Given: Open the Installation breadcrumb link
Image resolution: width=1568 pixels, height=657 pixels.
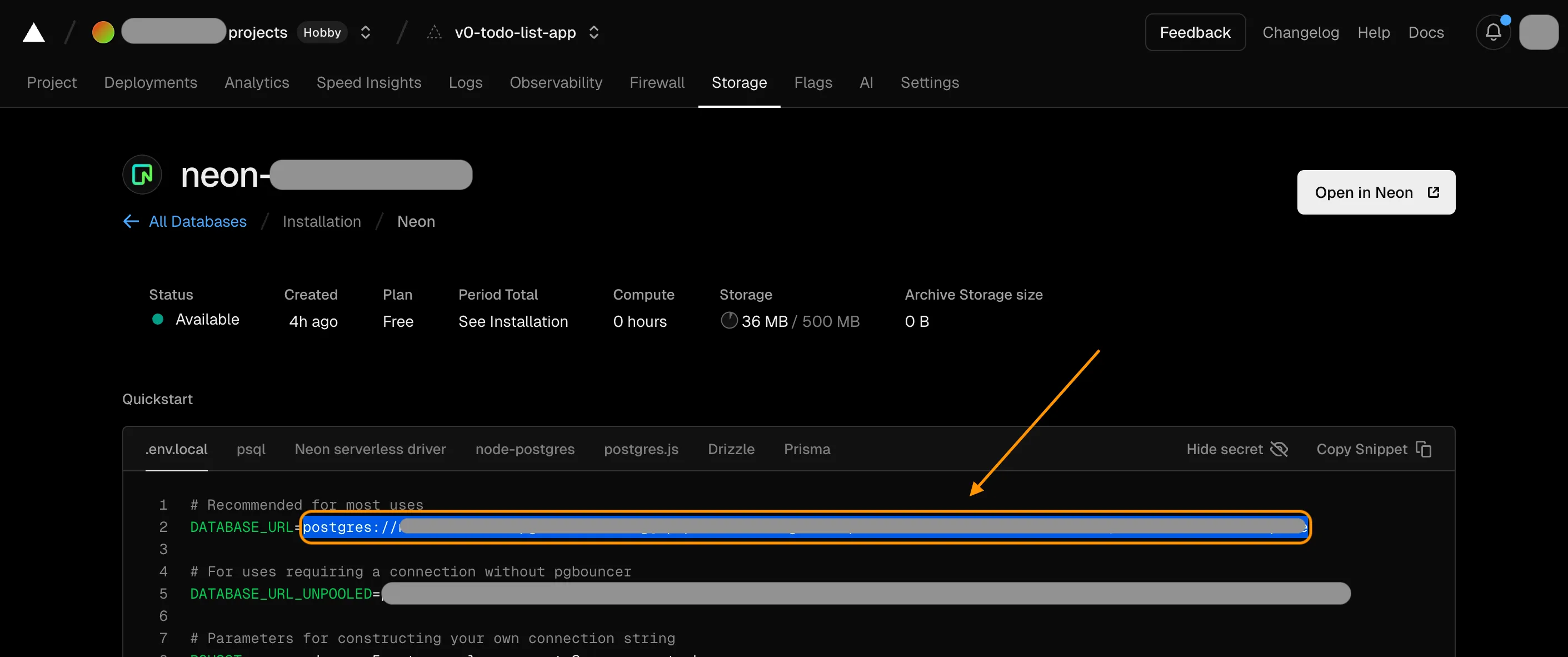Looking at the screenshot, I should pos(321,221).
